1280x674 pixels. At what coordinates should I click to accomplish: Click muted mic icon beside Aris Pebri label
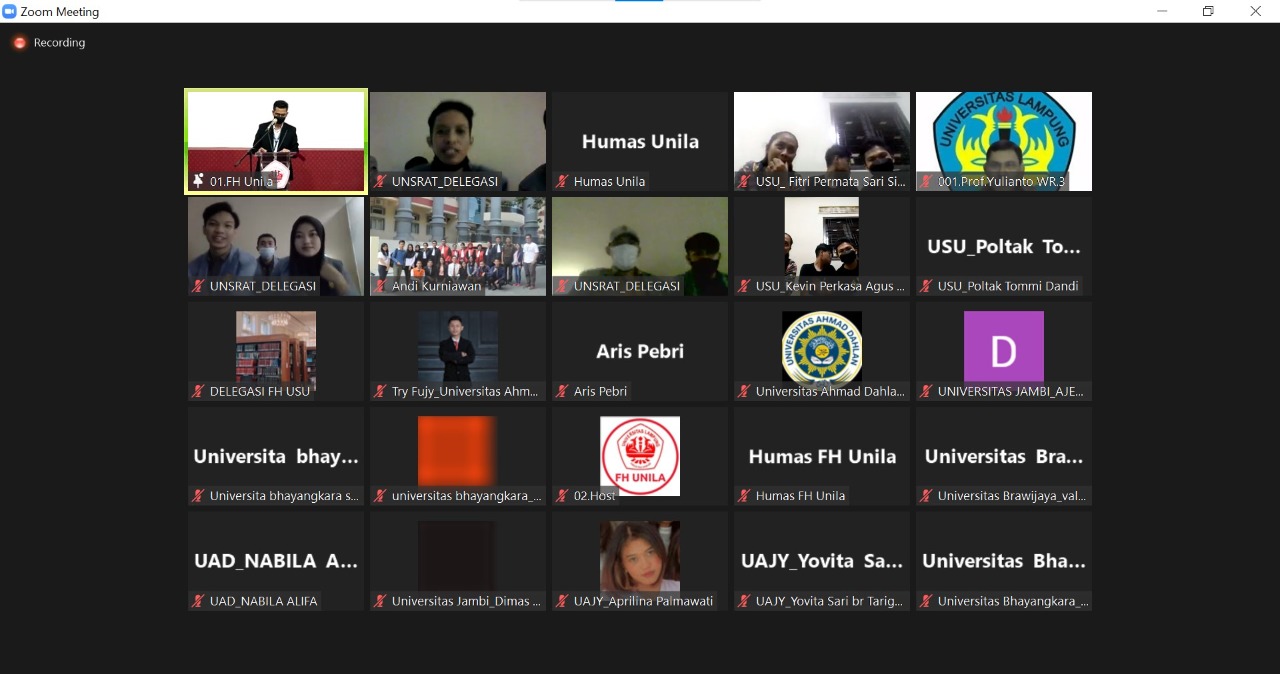click(x=563, y=392)
